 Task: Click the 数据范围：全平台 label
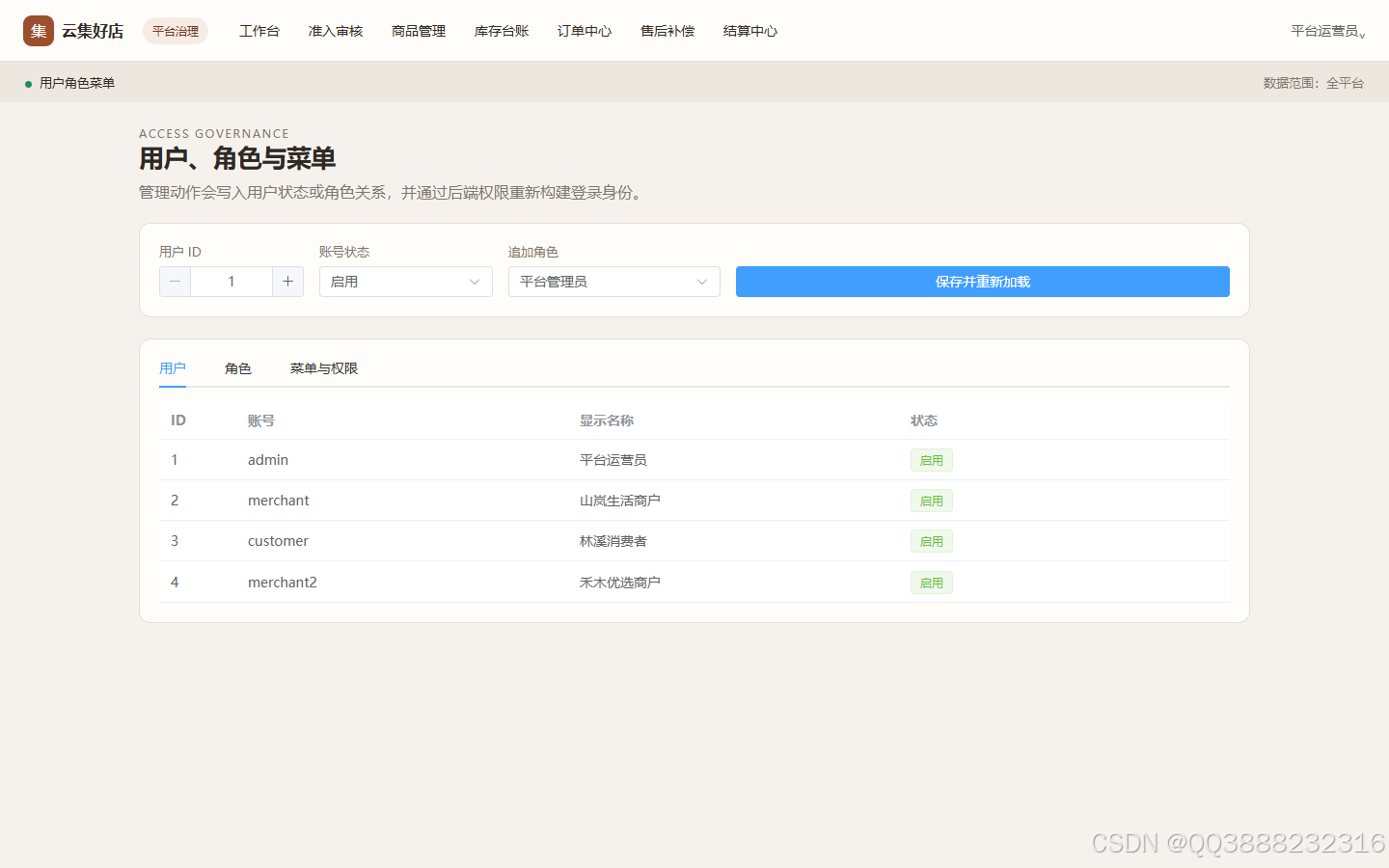1314,83
